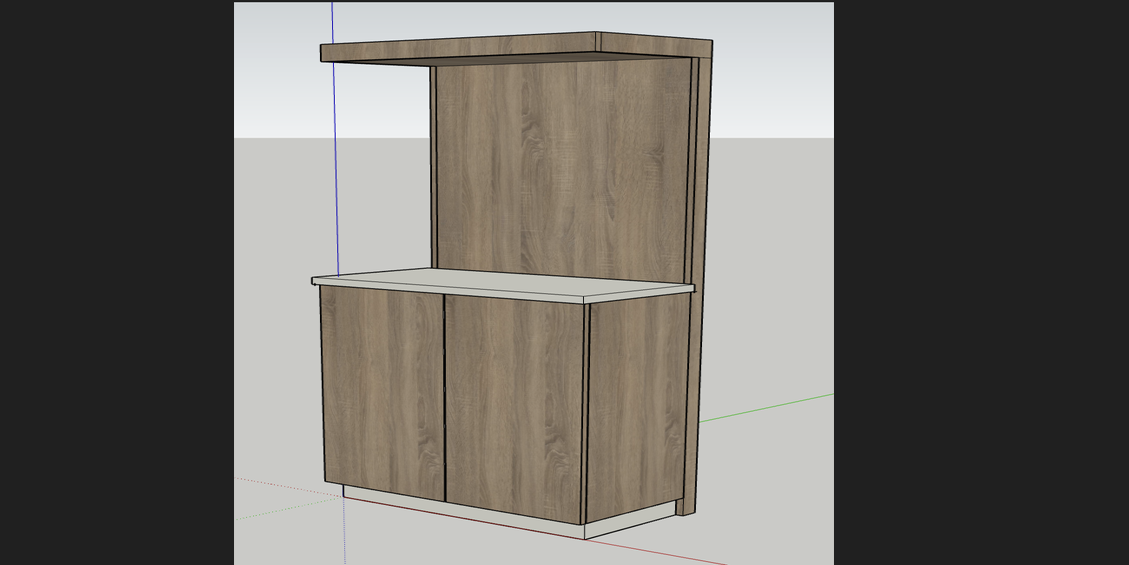The width and height of the screenshot is (1129, 565).
Task: Click the dark empty area on right
Action: click(980, 280)
